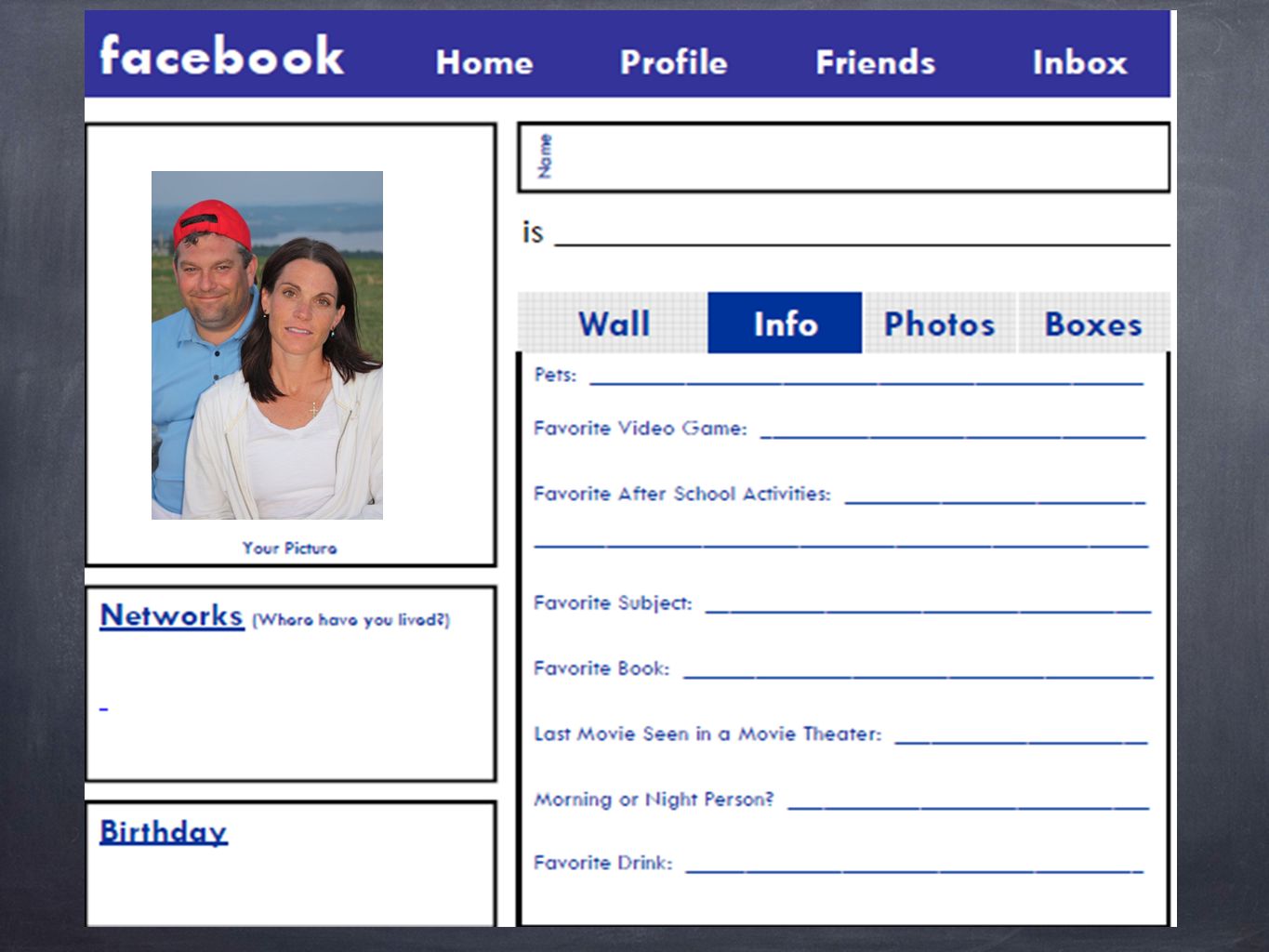Click the facebook logo
Image resolution: width=1269 pixels, height=952 pixels.
[x=221, y=55]
